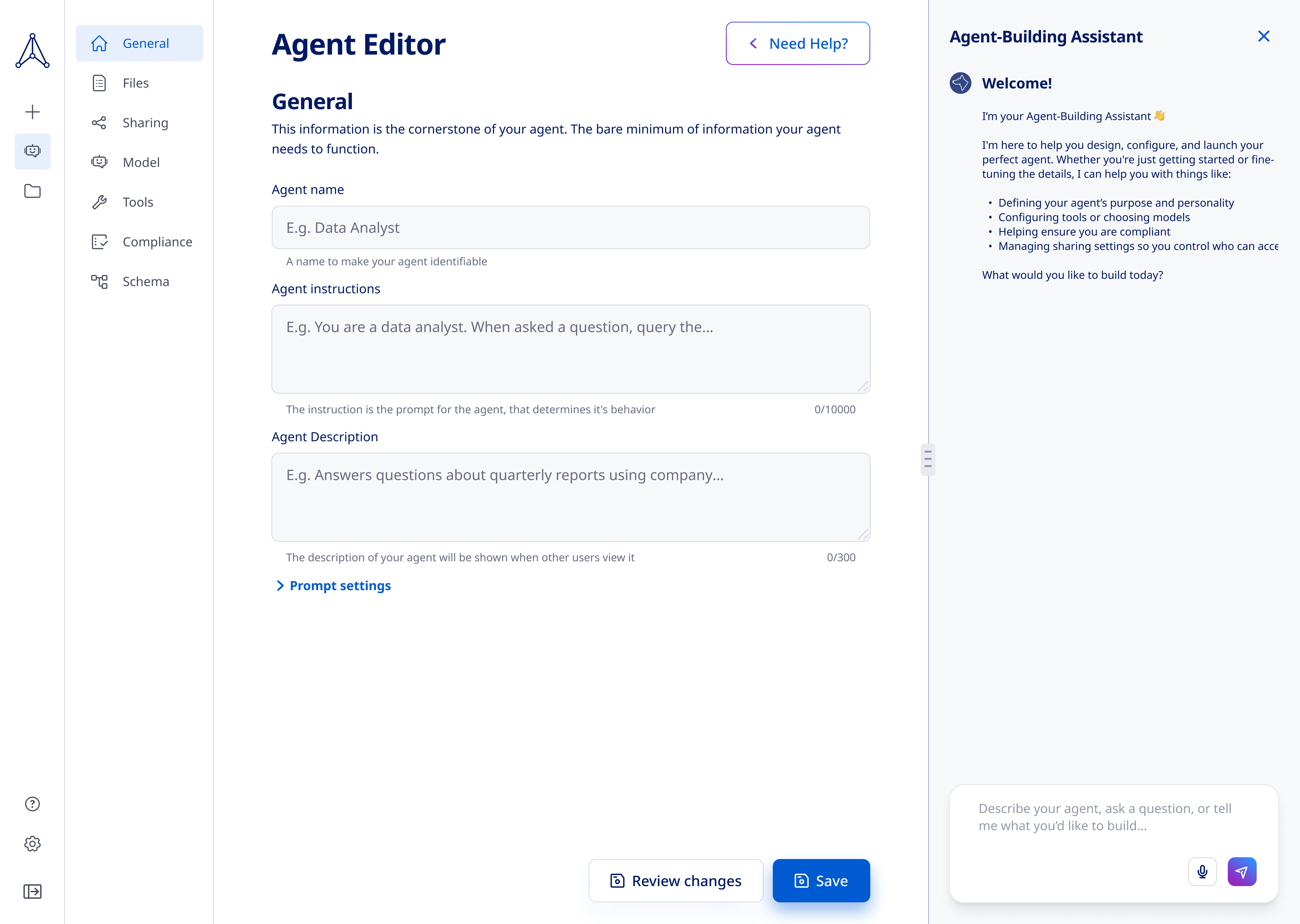Send the message with the paper plane icon
Image resolution: width=1300 pixels, height=924 pixels.
[x=1242, y=872]
